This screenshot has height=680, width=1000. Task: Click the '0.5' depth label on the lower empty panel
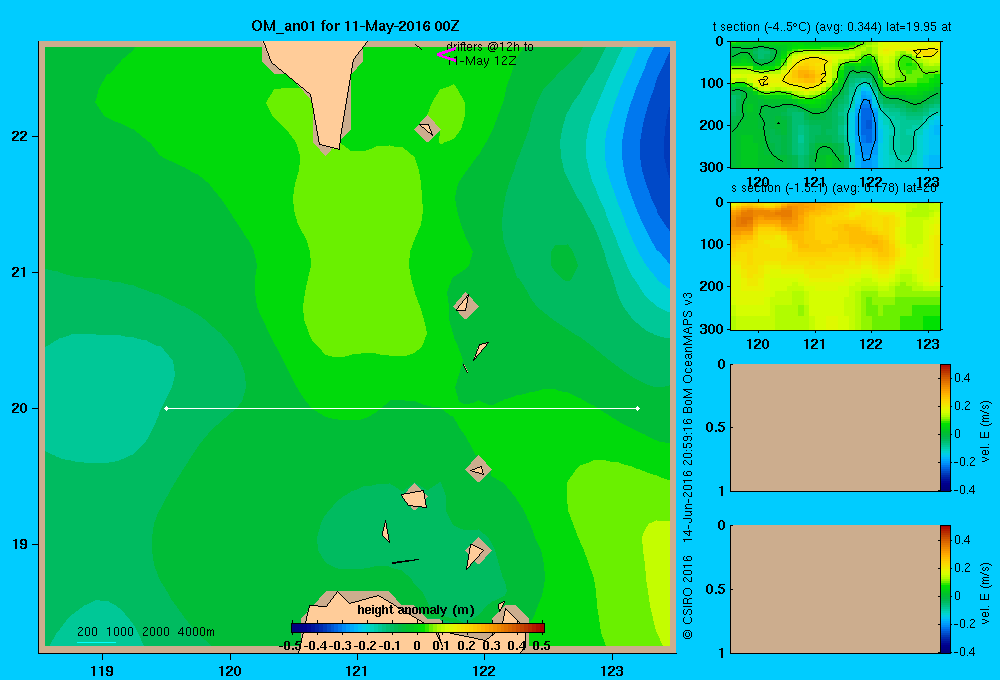pos(716,589)
